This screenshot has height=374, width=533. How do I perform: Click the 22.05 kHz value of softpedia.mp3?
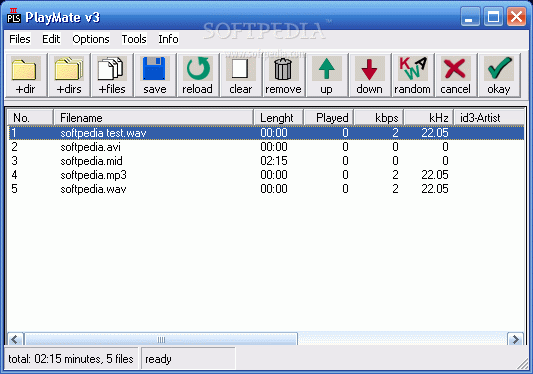tap(435, 175)
